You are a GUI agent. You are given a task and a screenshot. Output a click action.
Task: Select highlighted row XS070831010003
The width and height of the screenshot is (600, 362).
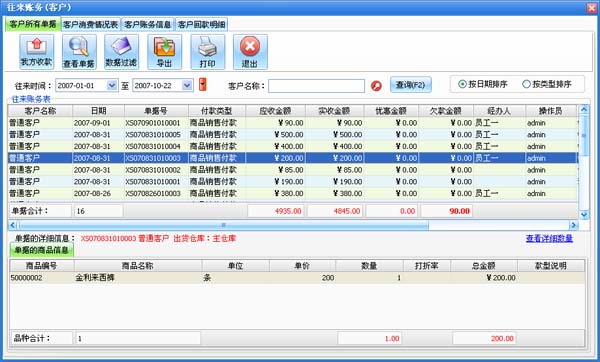(293, 158)
